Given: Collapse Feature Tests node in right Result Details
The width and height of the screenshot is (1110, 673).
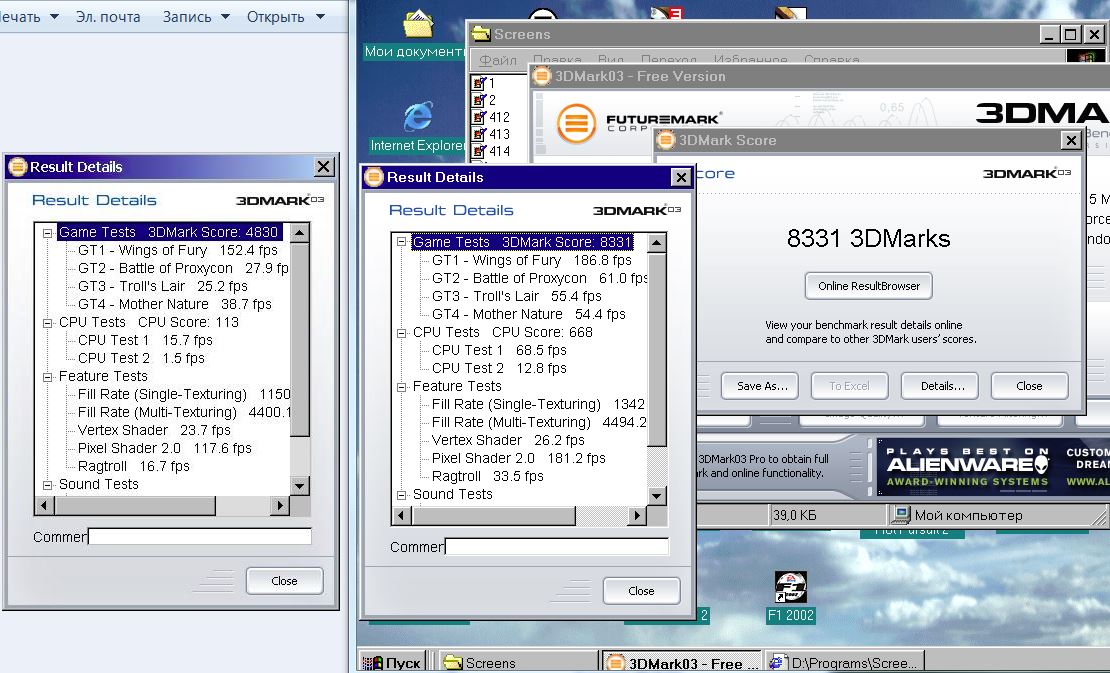Looking at the screenshot, I should 401,386.
